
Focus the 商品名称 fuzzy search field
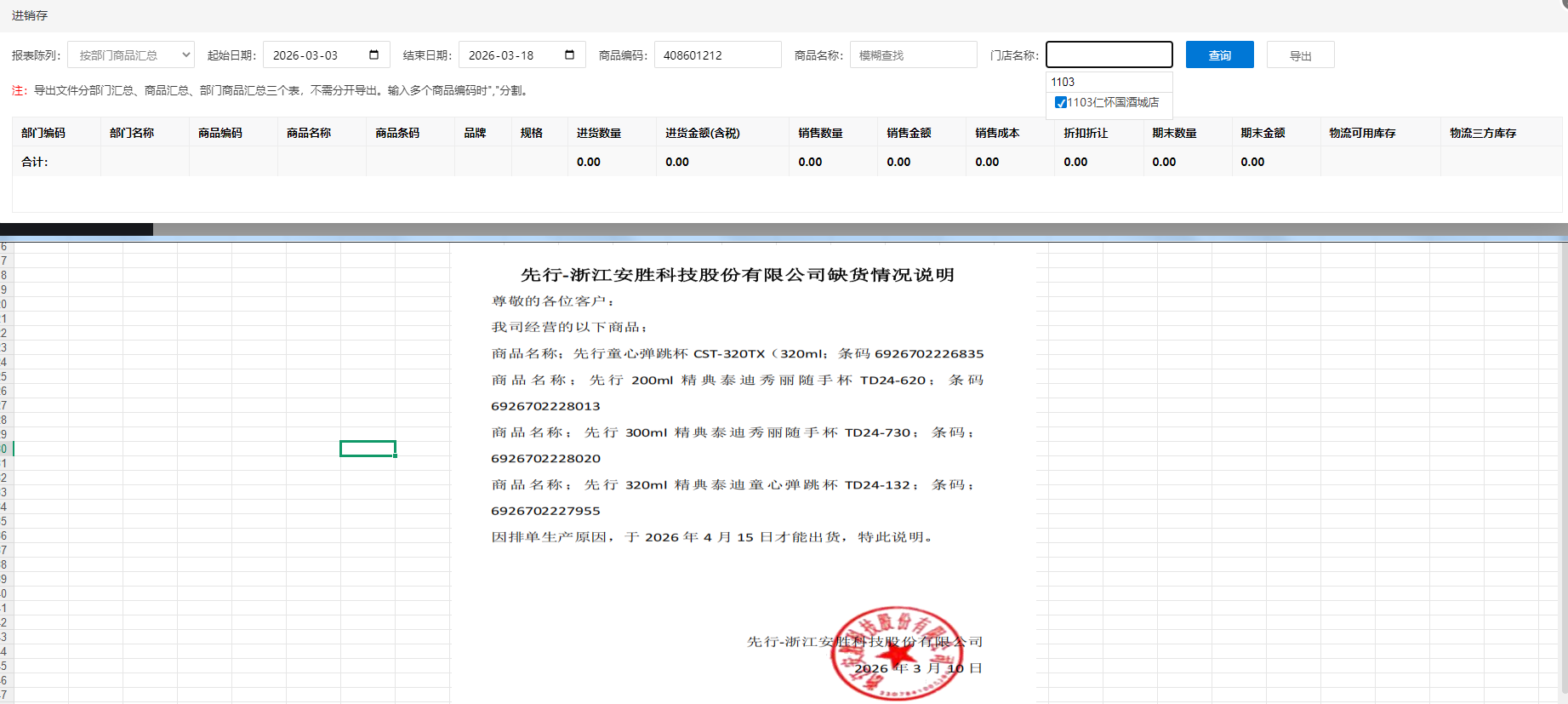pyautogui.click(x=913, y=55)
